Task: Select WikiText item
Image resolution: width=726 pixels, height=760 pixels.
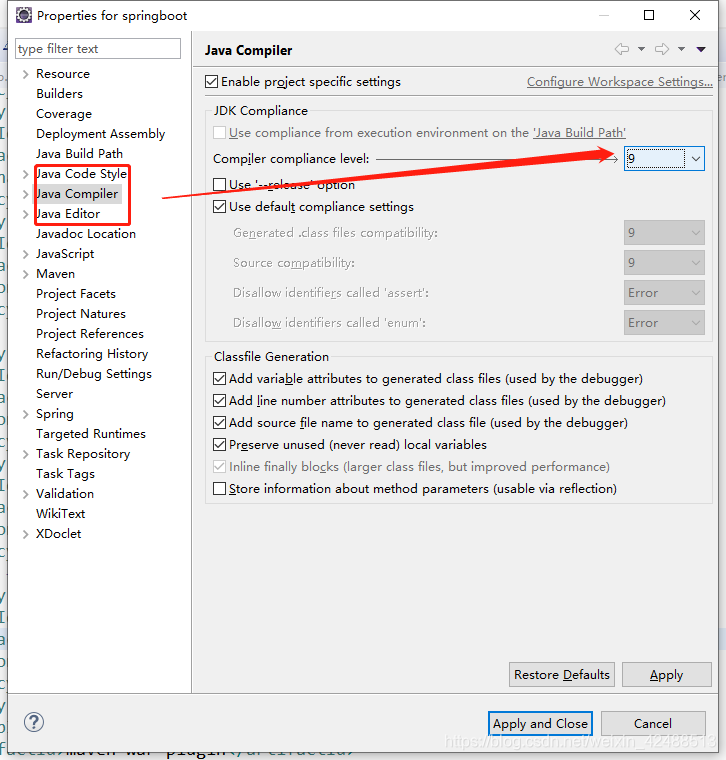Action: pos(60,513)
